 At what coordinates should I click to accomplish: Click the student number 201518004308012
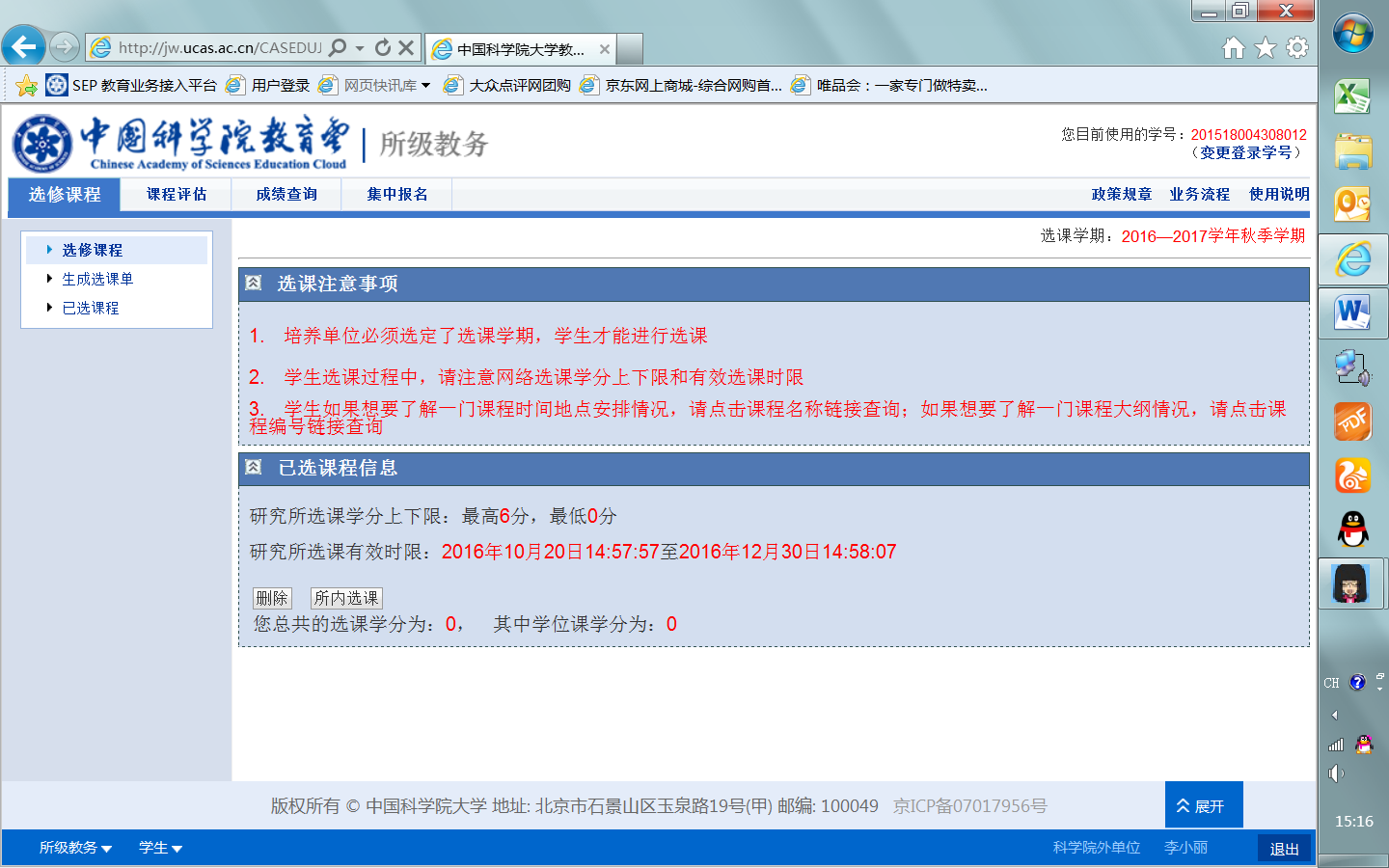[1248, 135]
